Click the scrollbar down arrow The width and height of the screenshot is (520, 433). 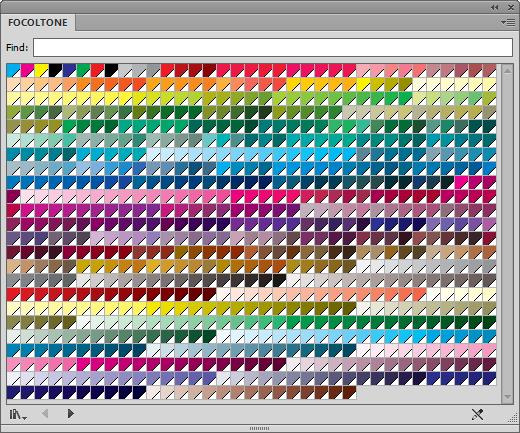coord(508,397)
